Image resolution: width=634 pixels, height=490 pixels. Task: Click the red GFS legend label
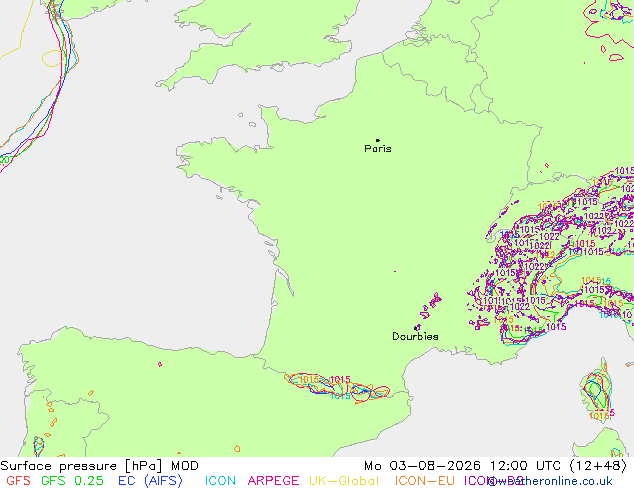pos(19,481)
